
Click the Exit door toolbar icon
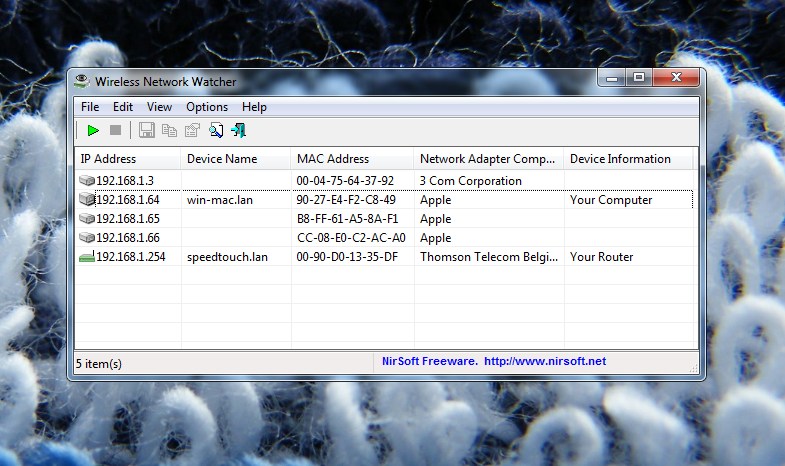(x=238, y=130)
